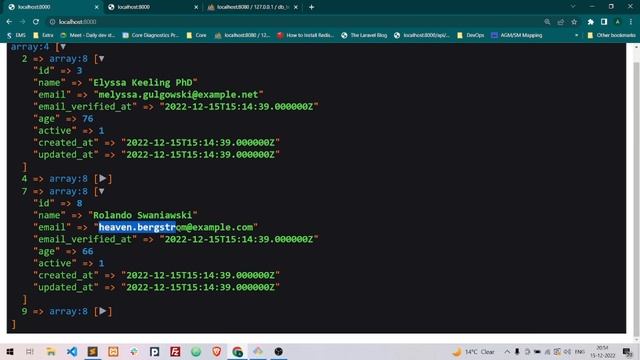This screenshot has width=640, height=360.
Task: Collapse the array at index 7
Action: (101, 191)
